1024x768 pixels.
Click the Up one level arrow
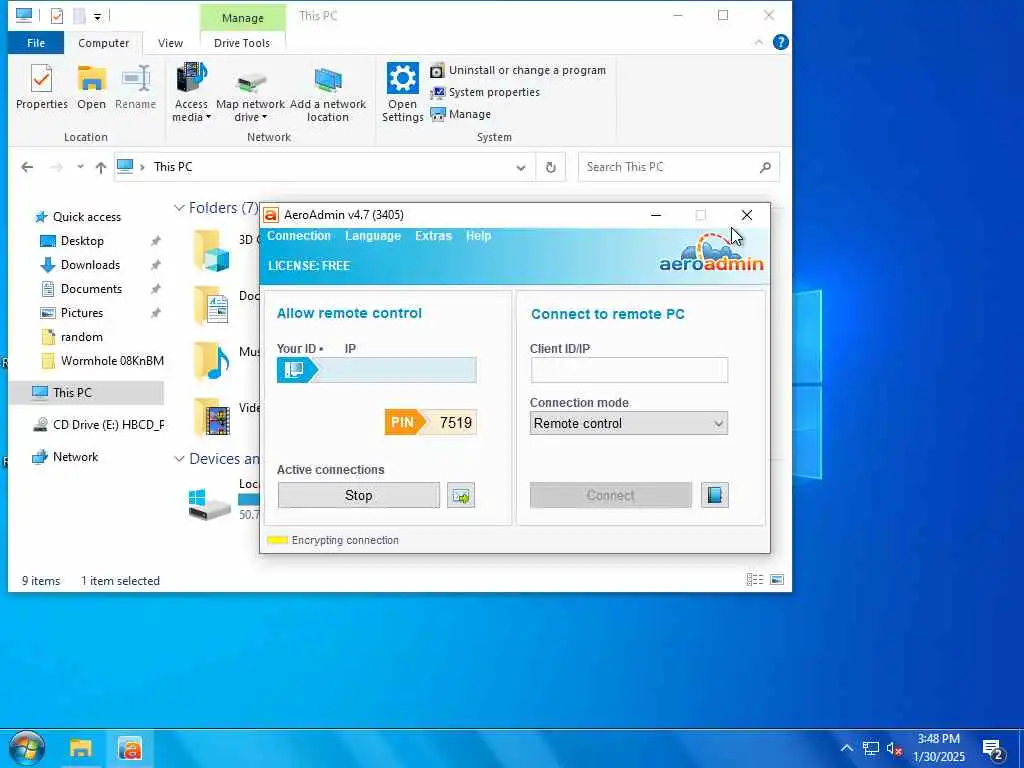pyautogui.click(x=101, y=167)
